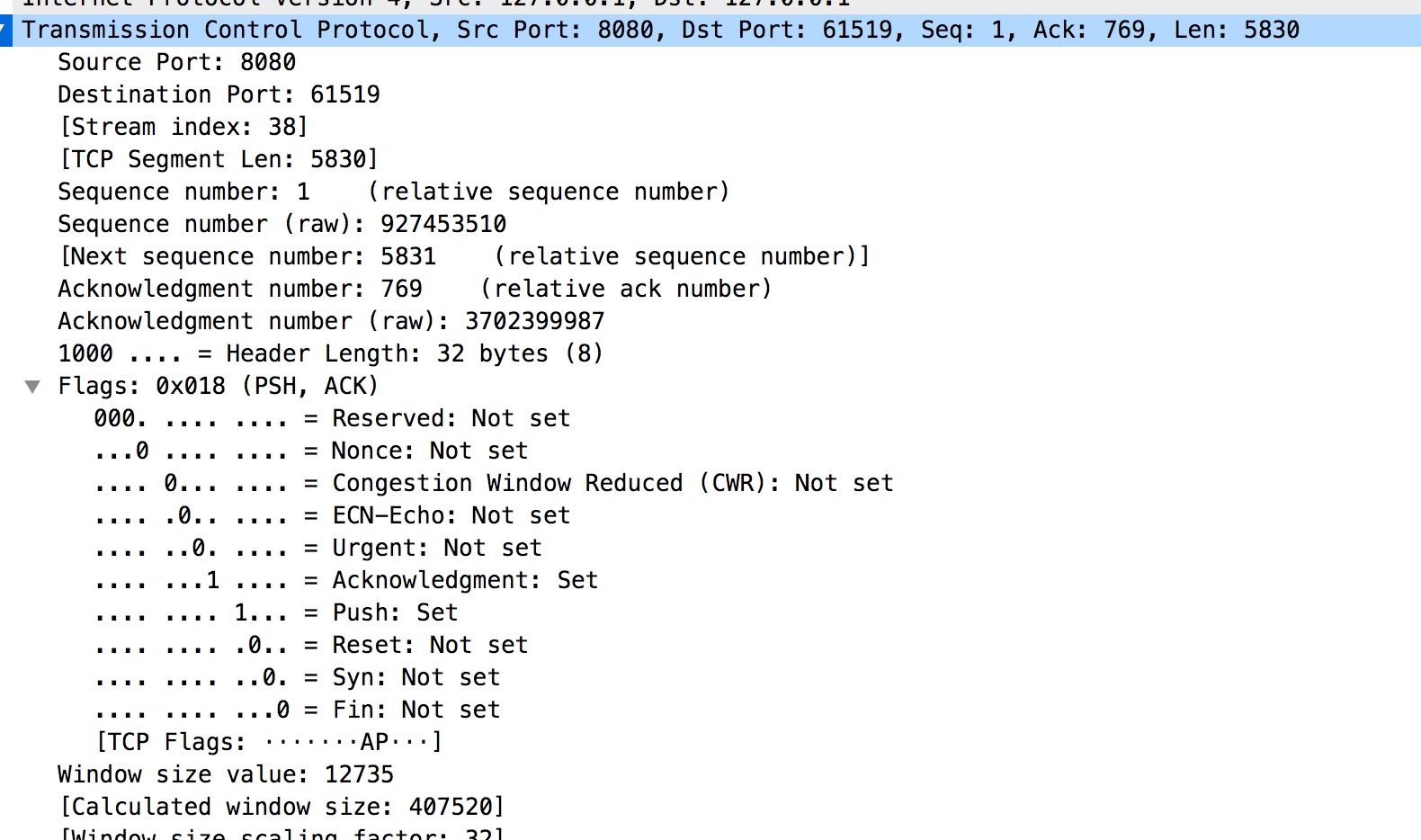Viewport: 1421px width, 840px height.
Task: Collapse the Flags: 0x018 (PSH, ACK) tree
Action: (x=32, y=387)
